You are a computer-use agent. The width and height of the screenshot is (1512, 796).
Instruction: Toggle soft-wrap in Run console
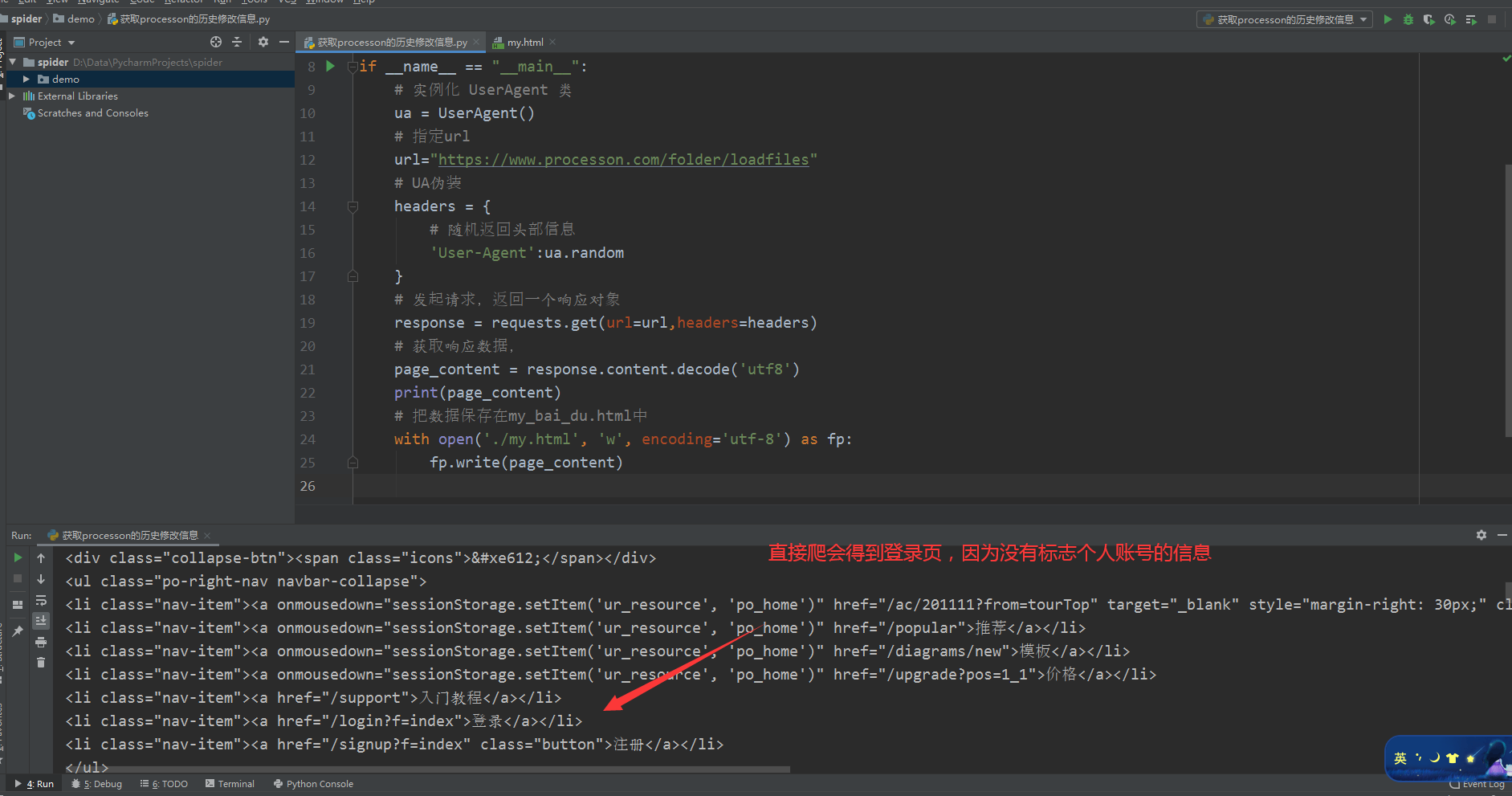click(x=41, y=600)
